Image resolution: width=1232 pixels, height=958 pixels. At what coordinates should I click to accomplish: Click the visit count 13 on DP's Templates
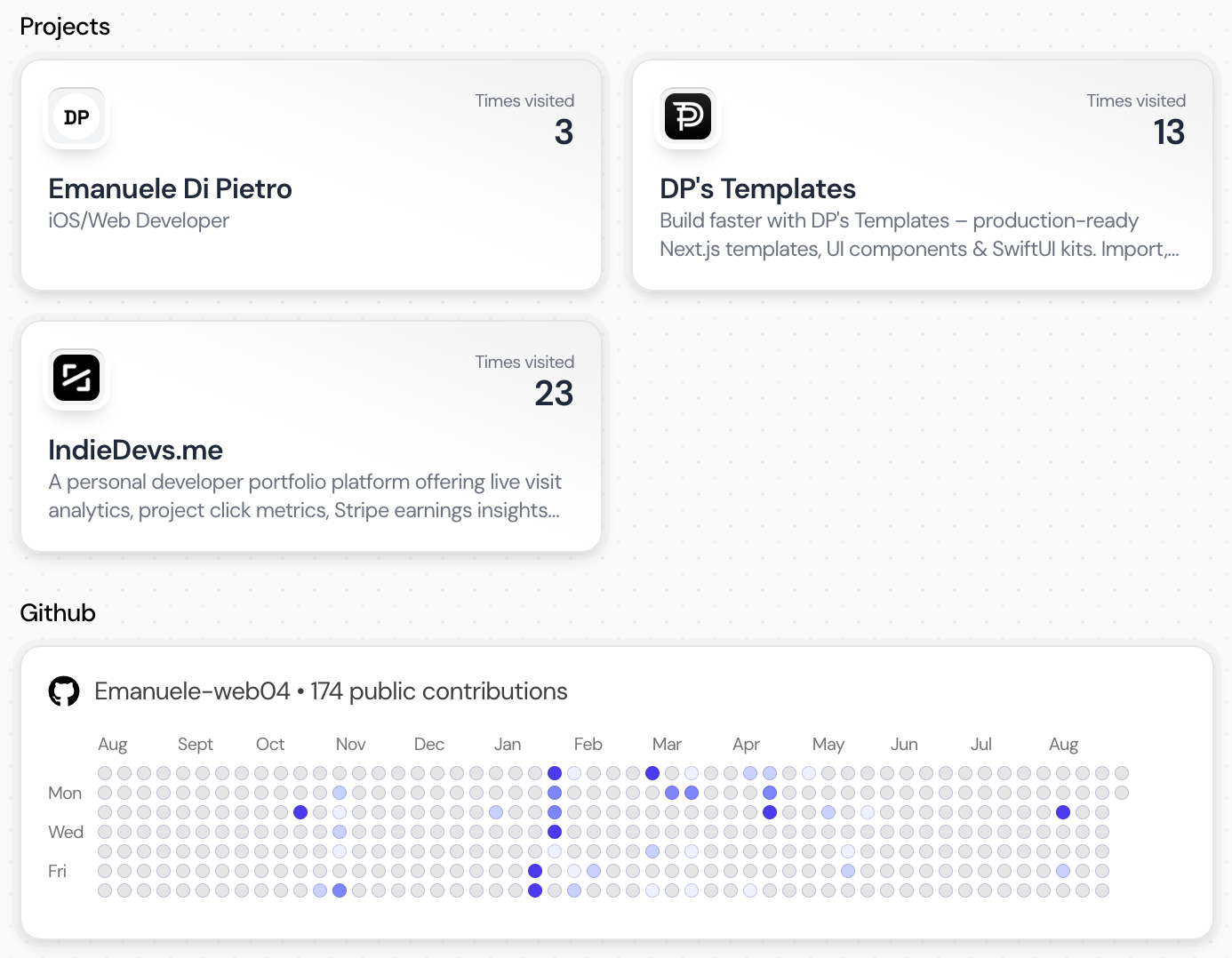(1168, 132)
